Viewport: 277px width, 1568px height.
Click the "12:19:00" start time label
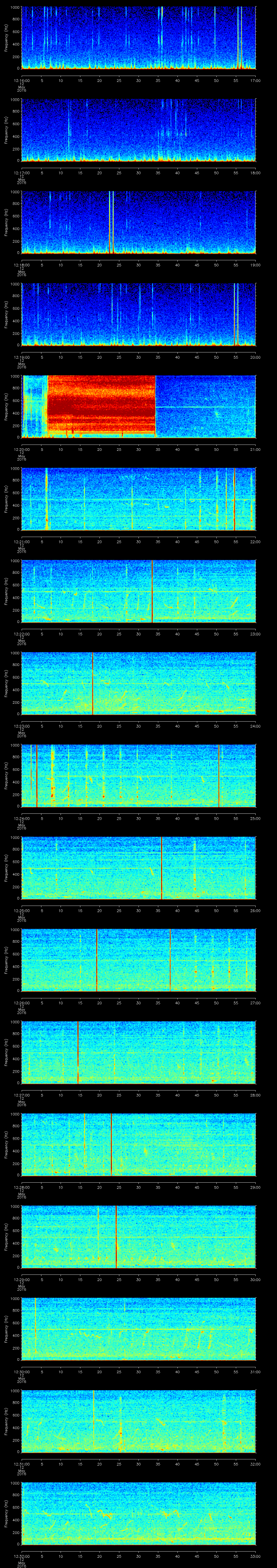coord(22,357)
